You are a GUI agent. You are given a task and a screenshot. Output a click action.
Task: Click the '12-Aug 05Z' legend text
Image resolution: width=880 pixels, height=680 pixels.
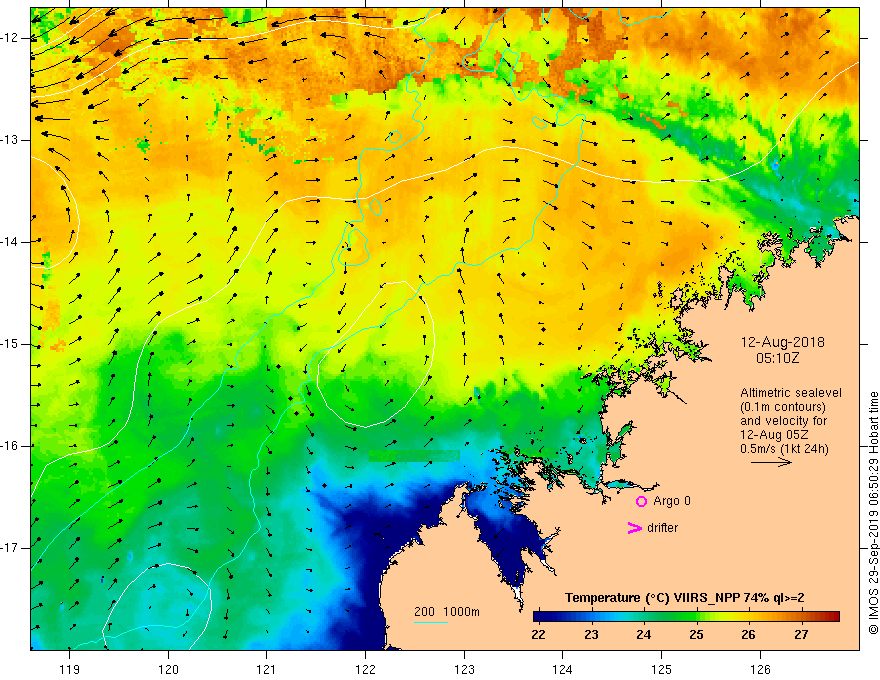point(775,435)
